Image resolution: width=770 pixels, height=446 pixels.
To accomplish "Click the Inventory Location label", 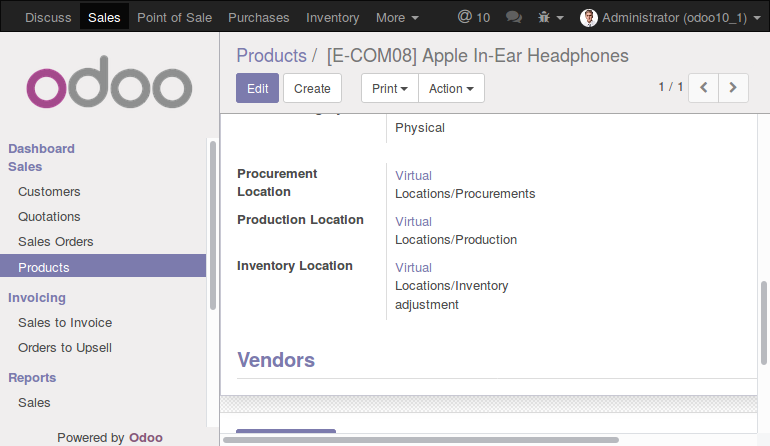I will (295, 266).
